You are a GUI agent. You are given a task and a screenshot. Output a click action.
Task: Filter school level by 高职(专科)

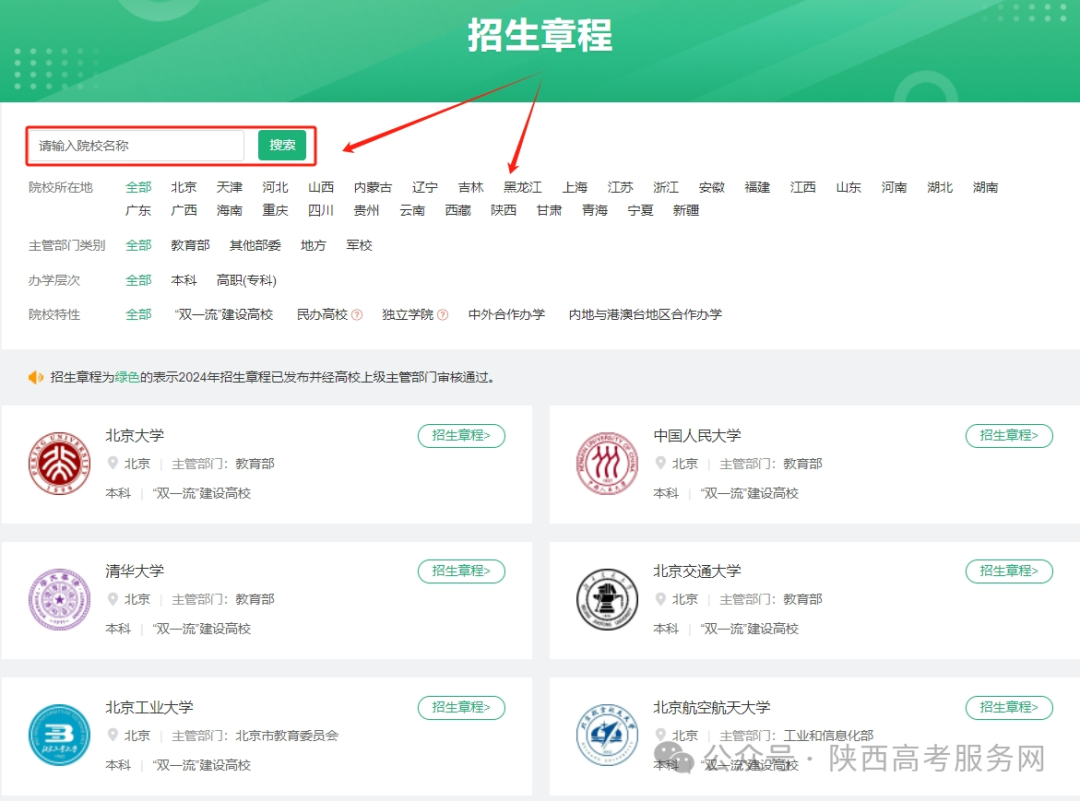247,280
